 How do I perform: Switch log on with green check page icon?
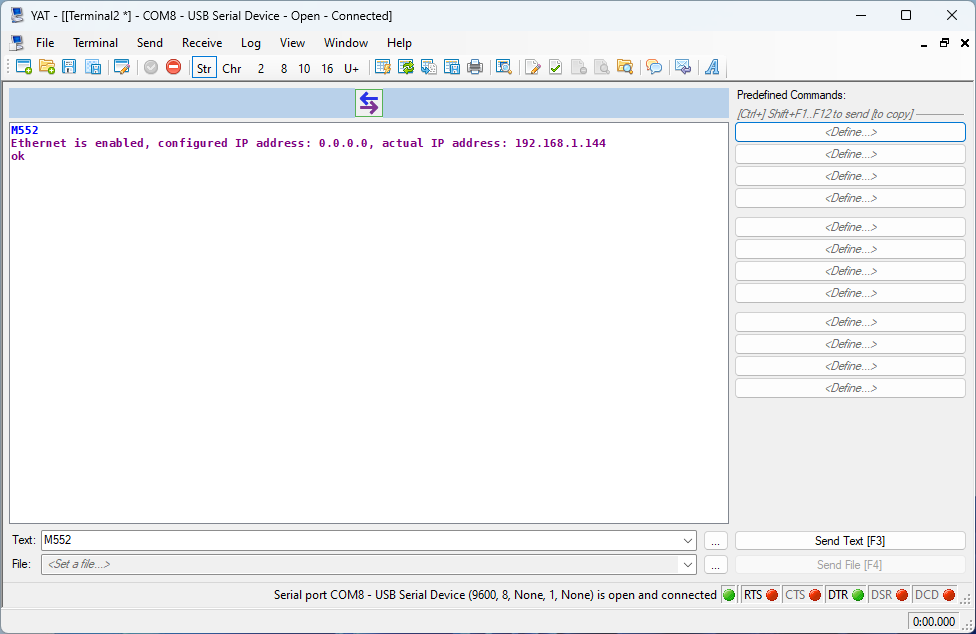point(555,67)
